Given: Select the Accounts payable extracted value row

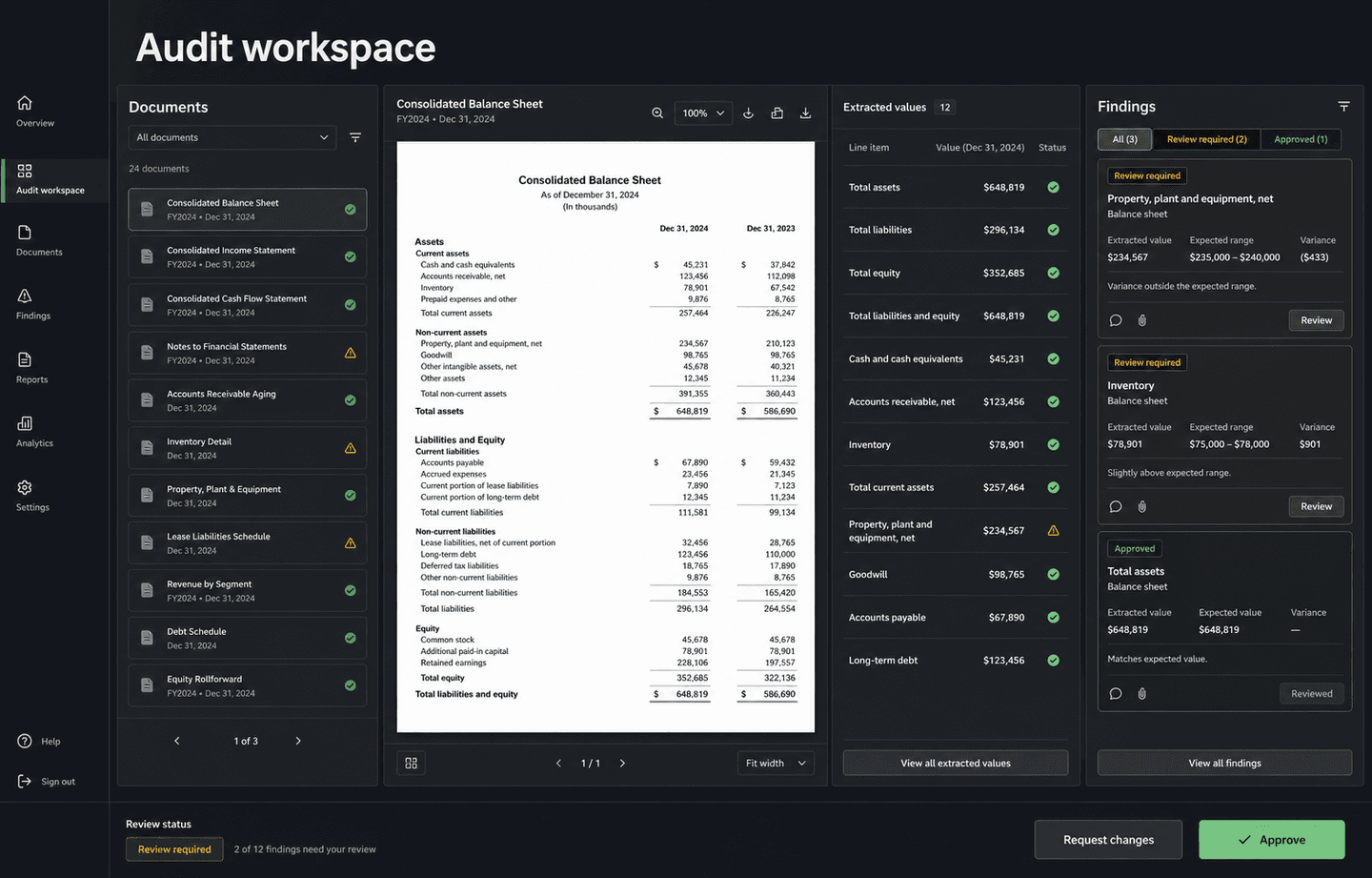Looking at the screenshot, I should coord(956,618).
